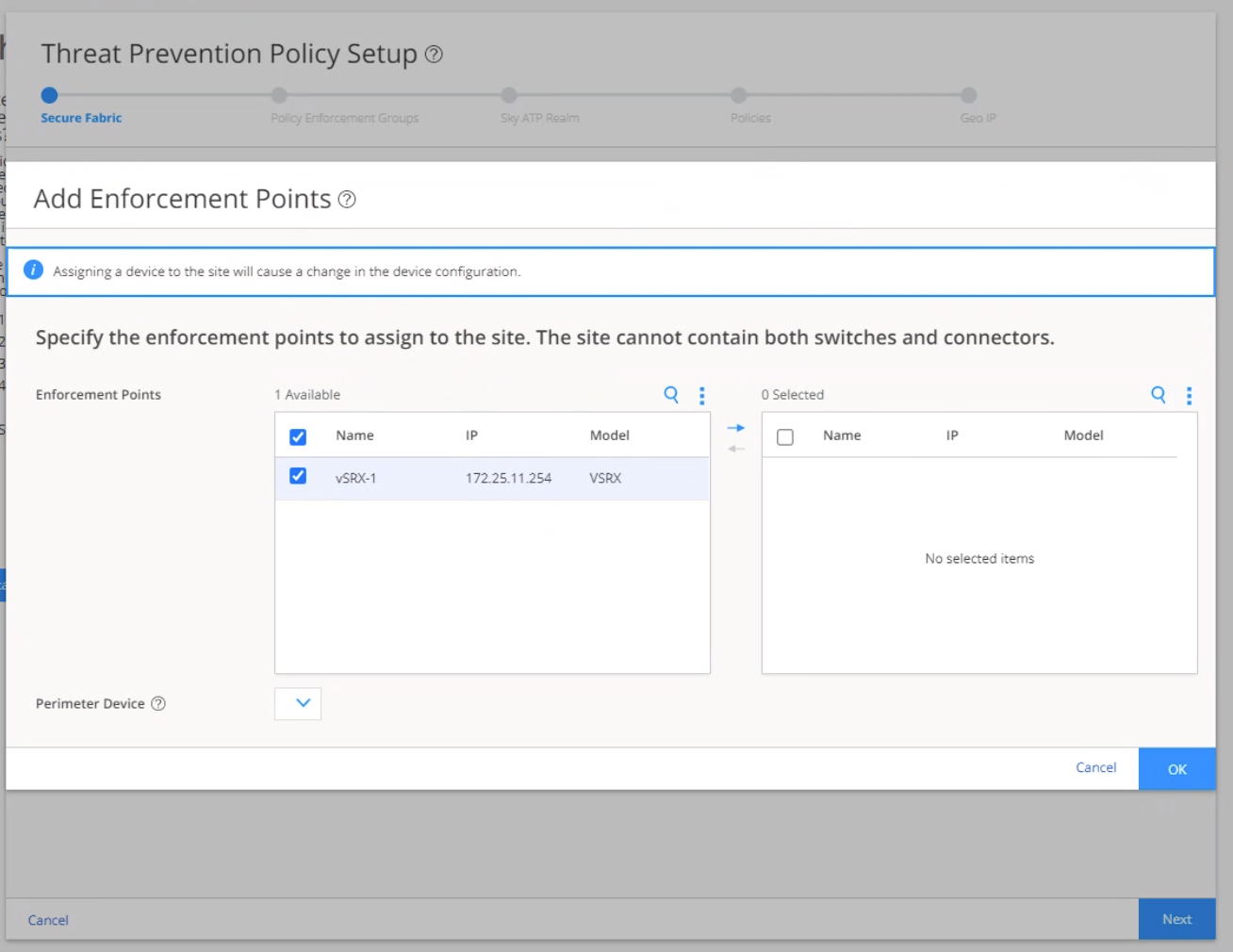Toggle select-all checkbox in Selected list header
Screen dimensions: 1233x952
click(x=785, y=436)
